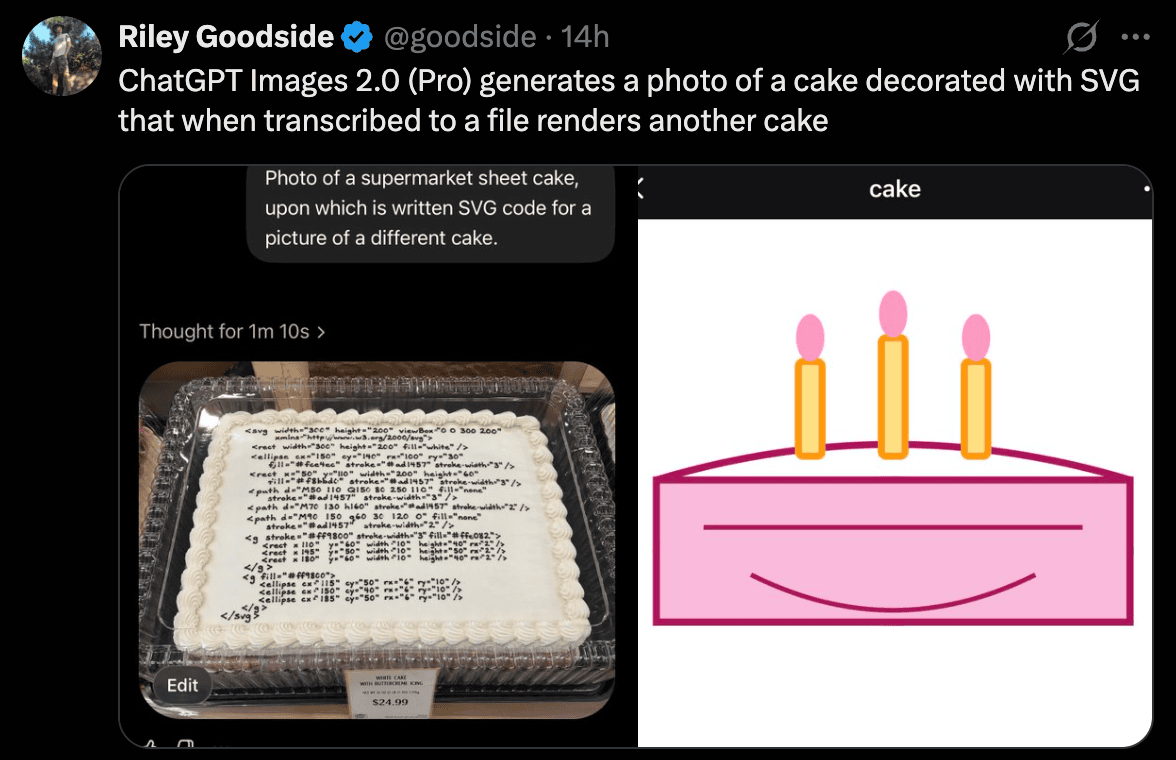Click the left candle's pink flame
This screenshot has height=760, width=1176.
coord(810,338)
